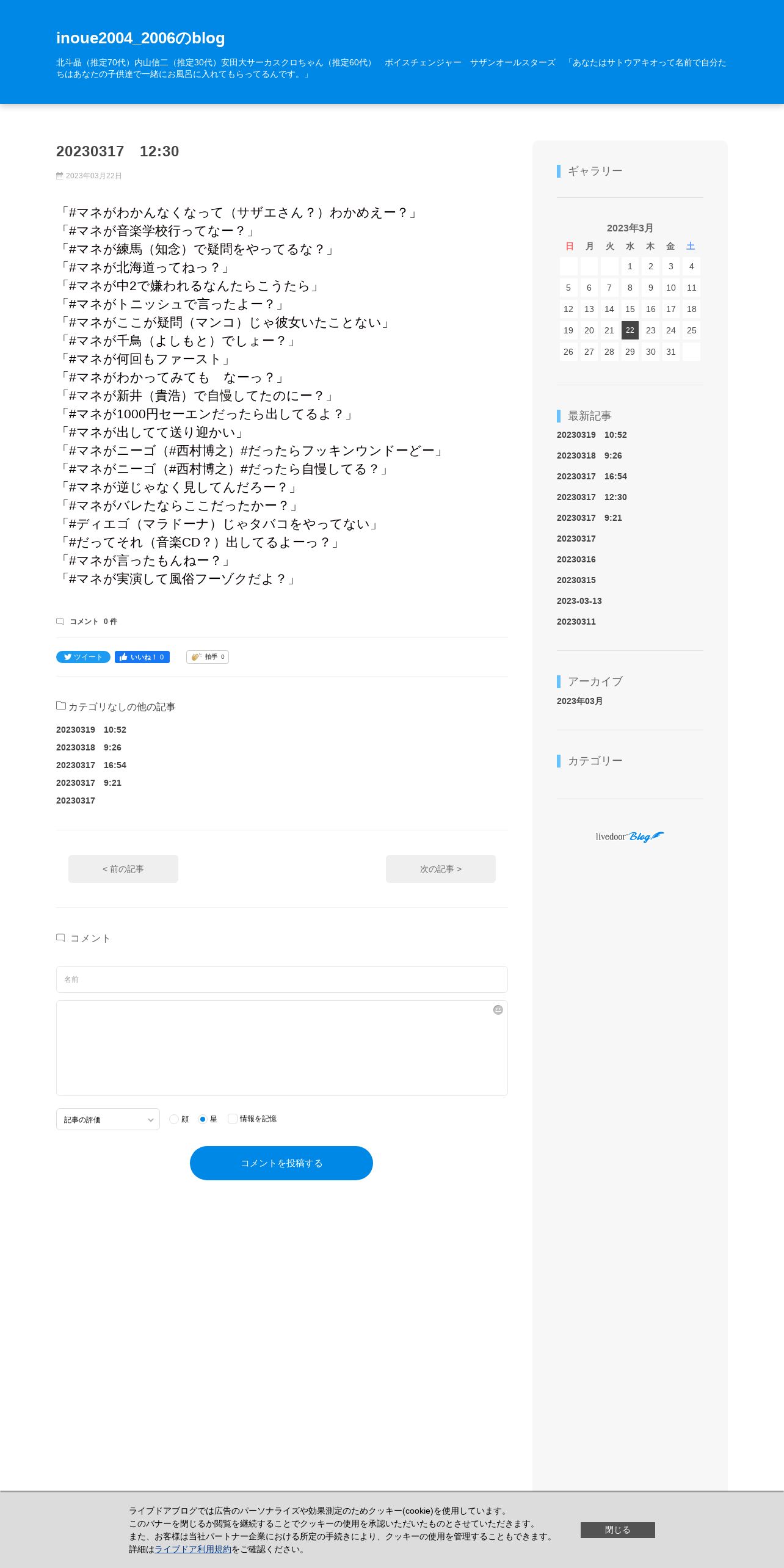Click the 名前 input field
The image size is (784, 1568).
click(282, 979)
